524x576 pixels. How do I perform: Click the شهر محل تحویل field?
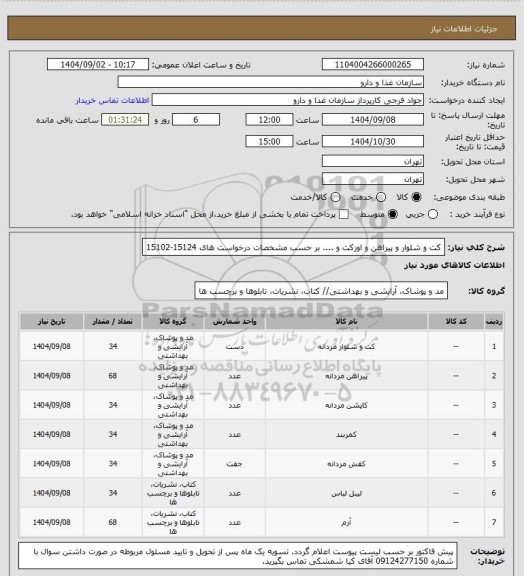tap(373, 179)
